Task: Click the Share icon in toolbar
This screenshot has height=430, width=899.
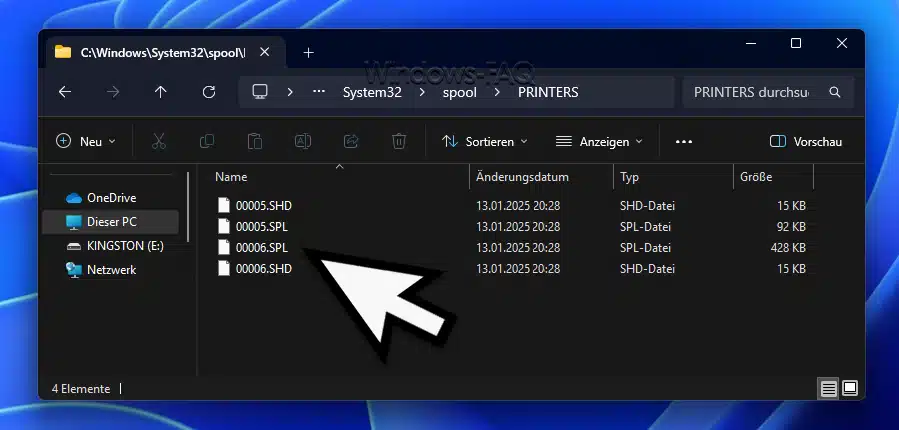Action: 351,142
